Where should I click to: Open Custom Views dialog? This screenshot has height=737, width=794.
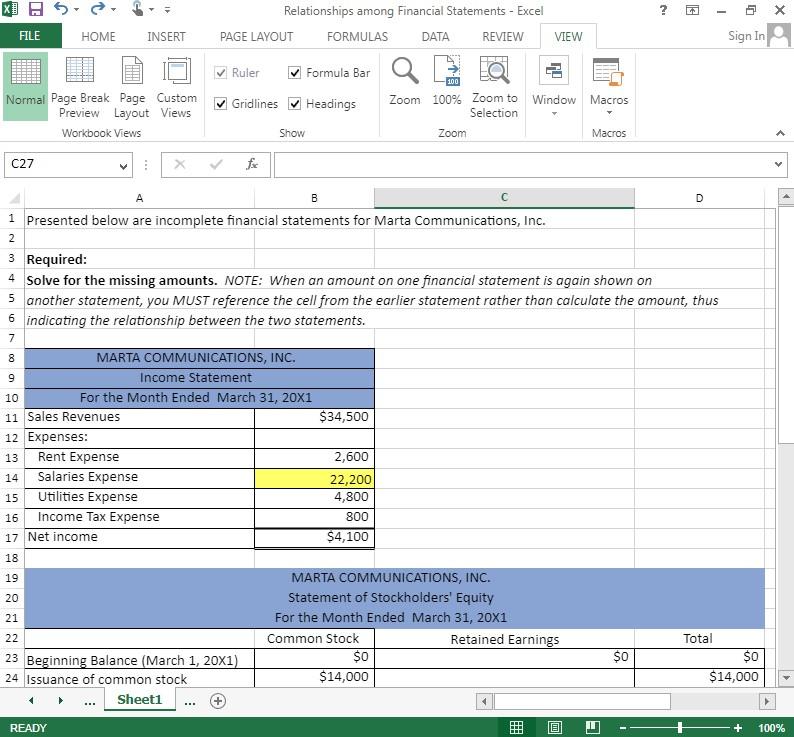pyautogui.click(x=176, y=87)
